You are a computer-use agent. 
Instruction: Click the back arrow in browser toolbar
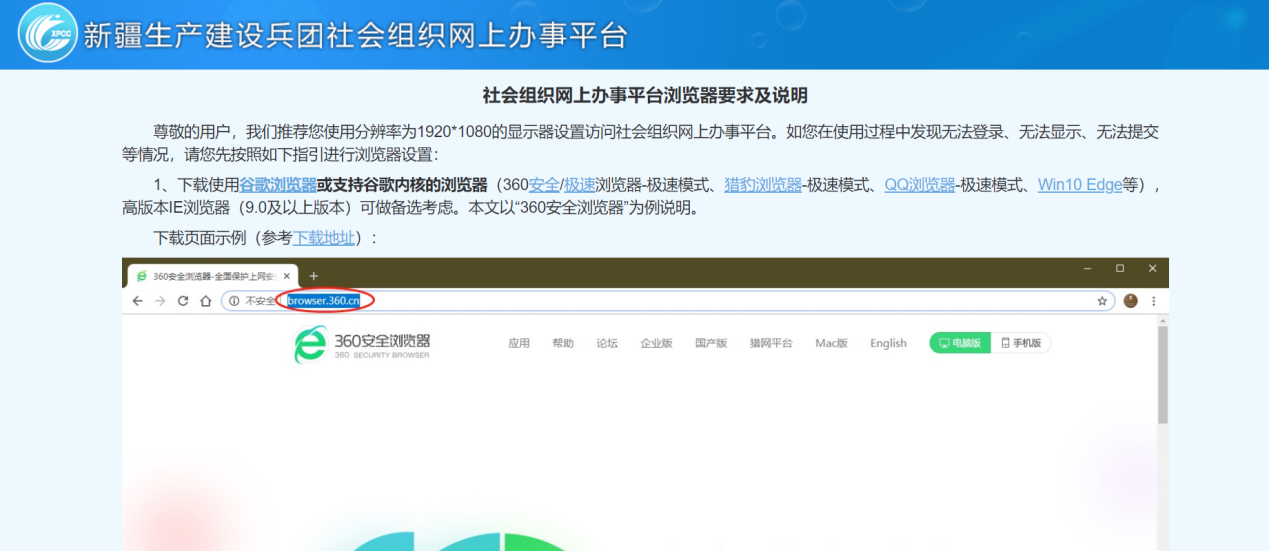(137, 301)
